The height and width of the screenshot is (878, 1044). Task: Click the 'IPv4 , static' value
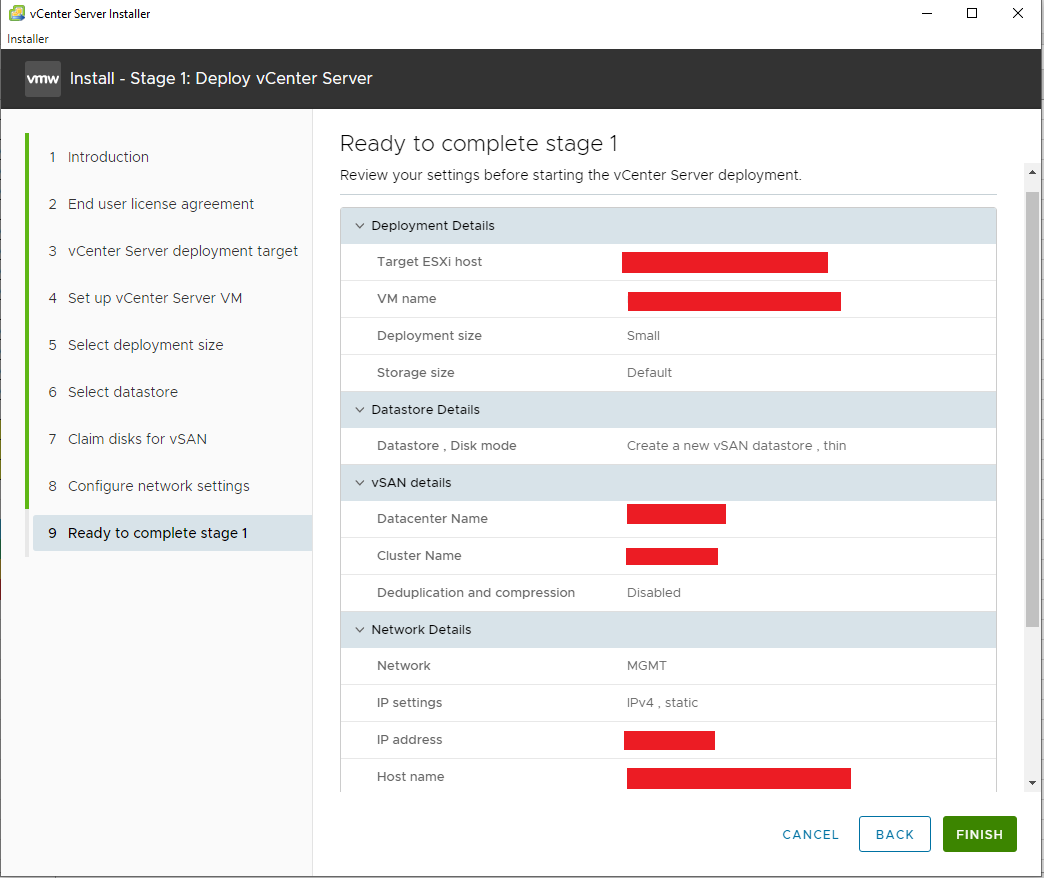tap(662, 703)
